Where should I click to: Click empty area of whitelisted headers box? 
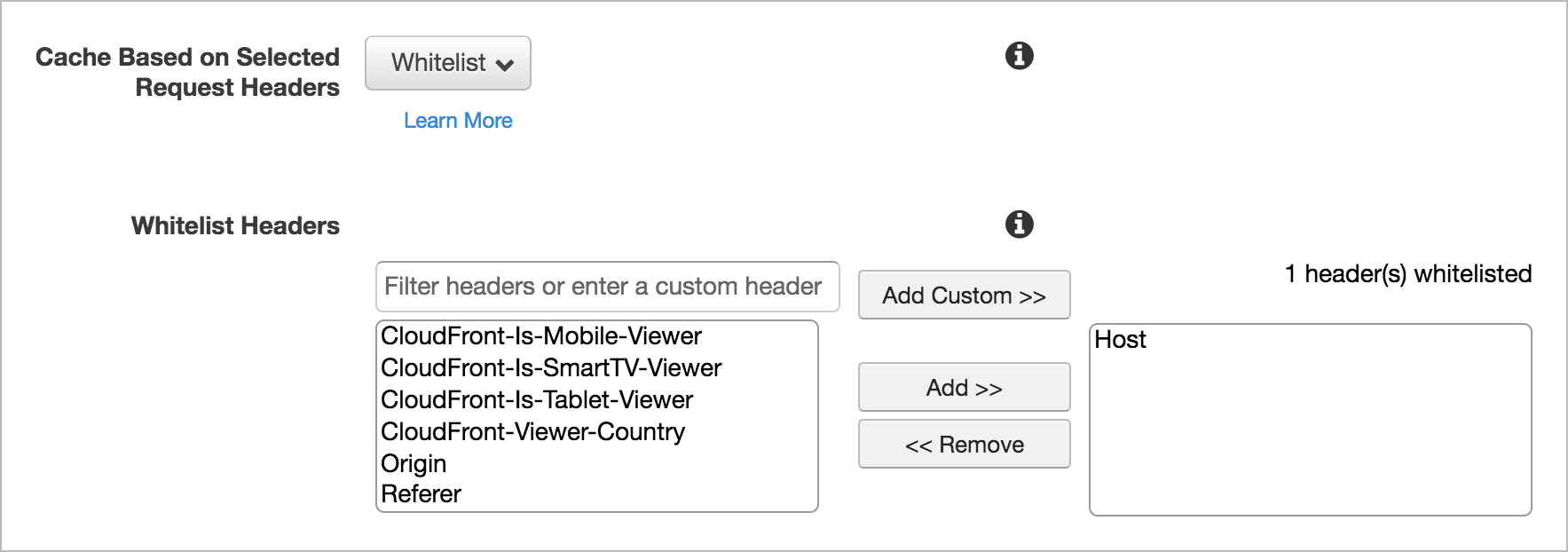(x=1310, y=435)
